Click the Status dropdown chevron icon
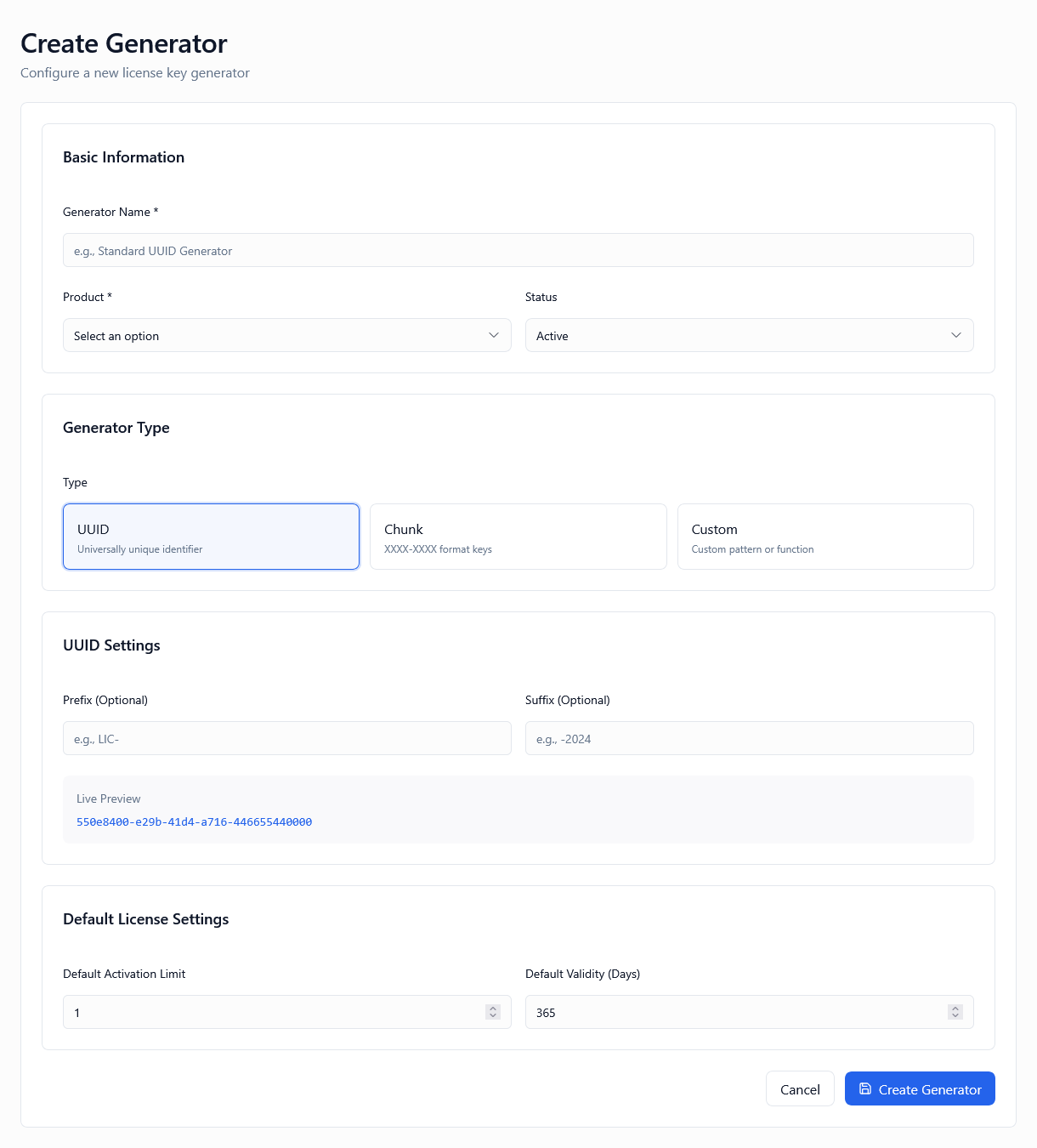The width and height of the screenshot is (1037, 1148). 956,335
